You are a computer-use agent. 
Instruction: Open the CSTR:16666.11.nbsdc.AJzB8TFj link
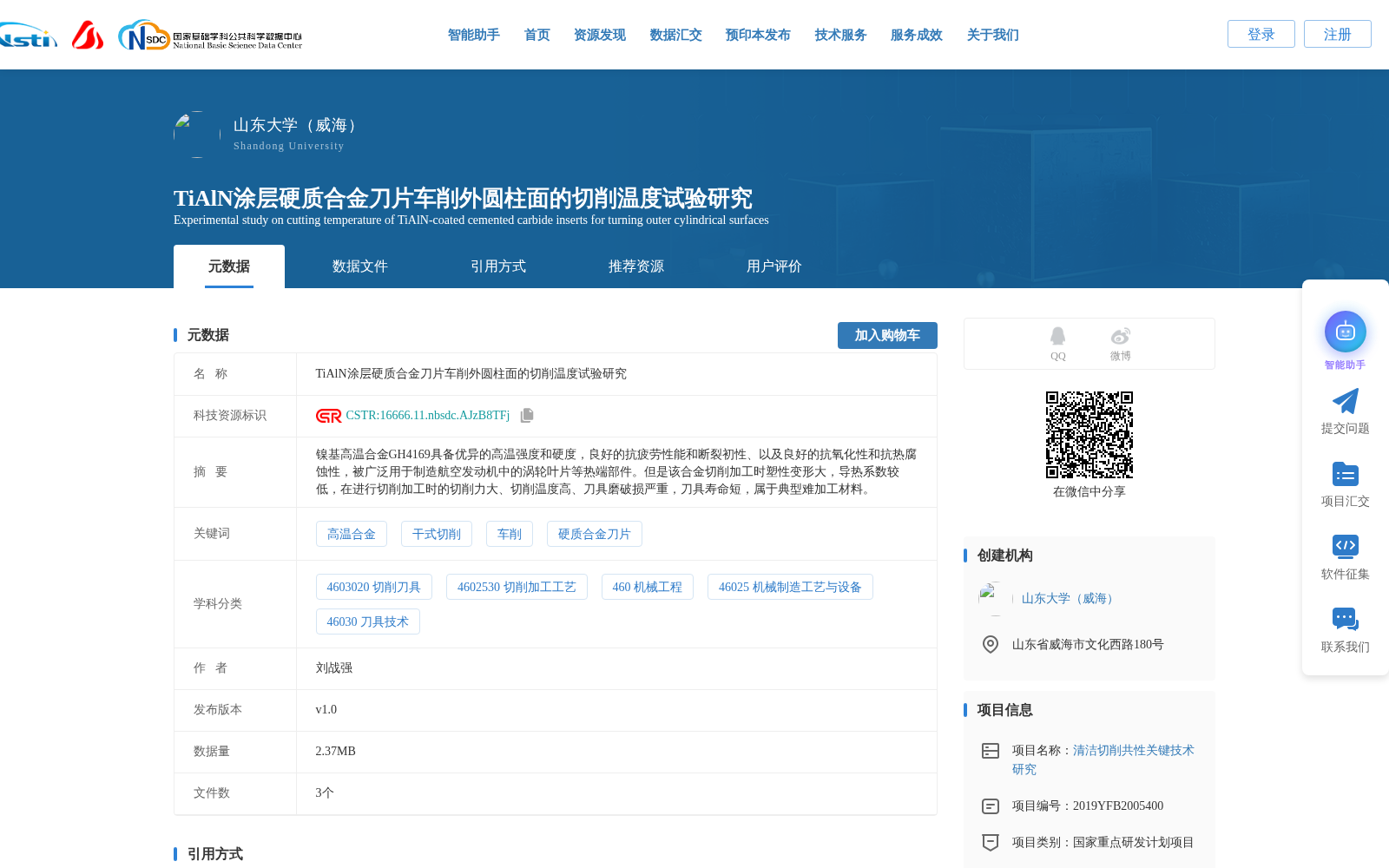tap(428, 416)
